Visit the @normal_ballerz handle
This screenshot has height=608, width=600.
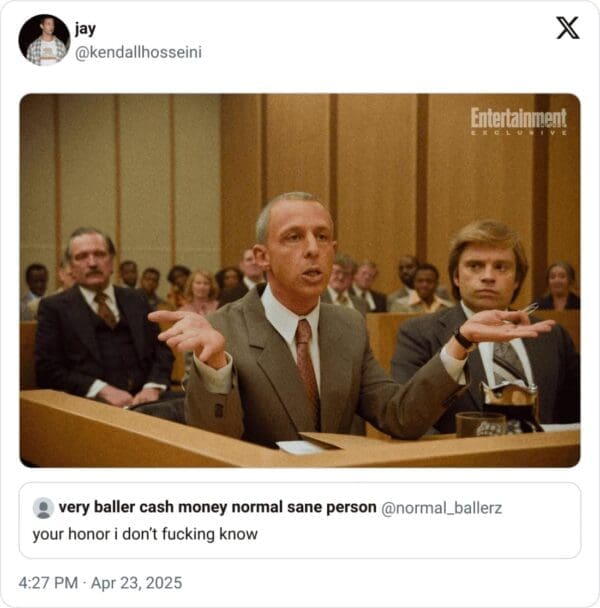click(441, 508)
